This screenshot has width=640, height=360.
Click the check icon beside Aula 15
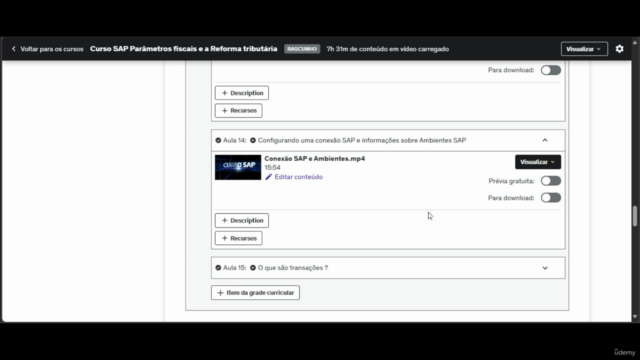(x=218, y=268)
